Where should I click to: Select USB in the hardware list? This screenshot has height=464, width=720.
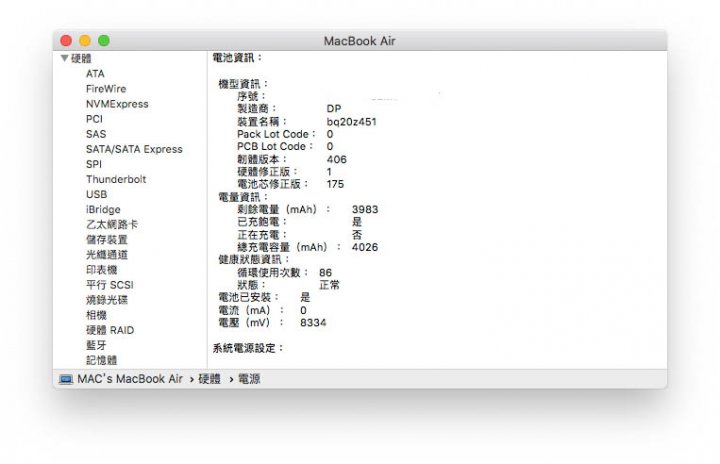tap(96, 194)
